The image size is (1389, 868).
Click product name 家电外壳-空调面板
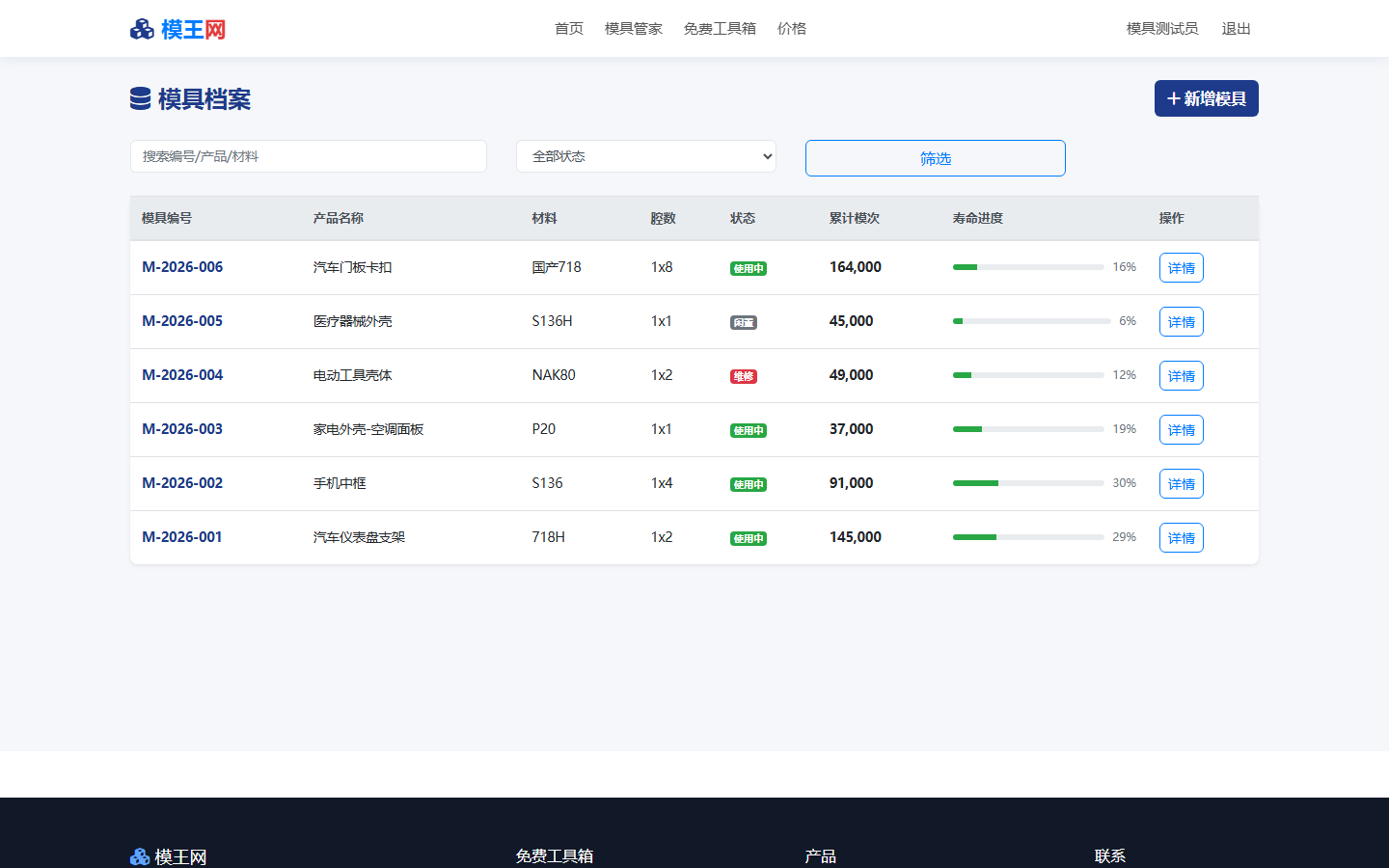click(368, 429)
